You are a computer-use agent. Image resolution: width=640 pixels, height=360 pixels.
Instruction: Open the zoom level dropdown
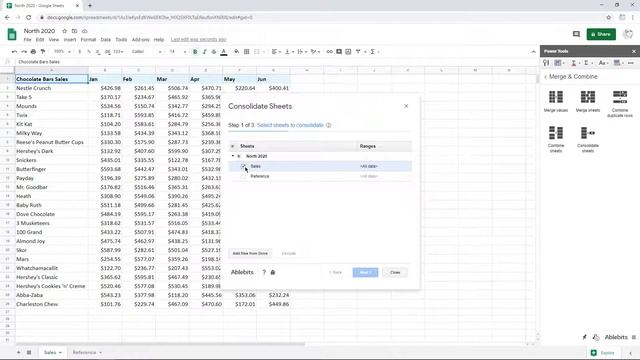(x=62, y=52)
